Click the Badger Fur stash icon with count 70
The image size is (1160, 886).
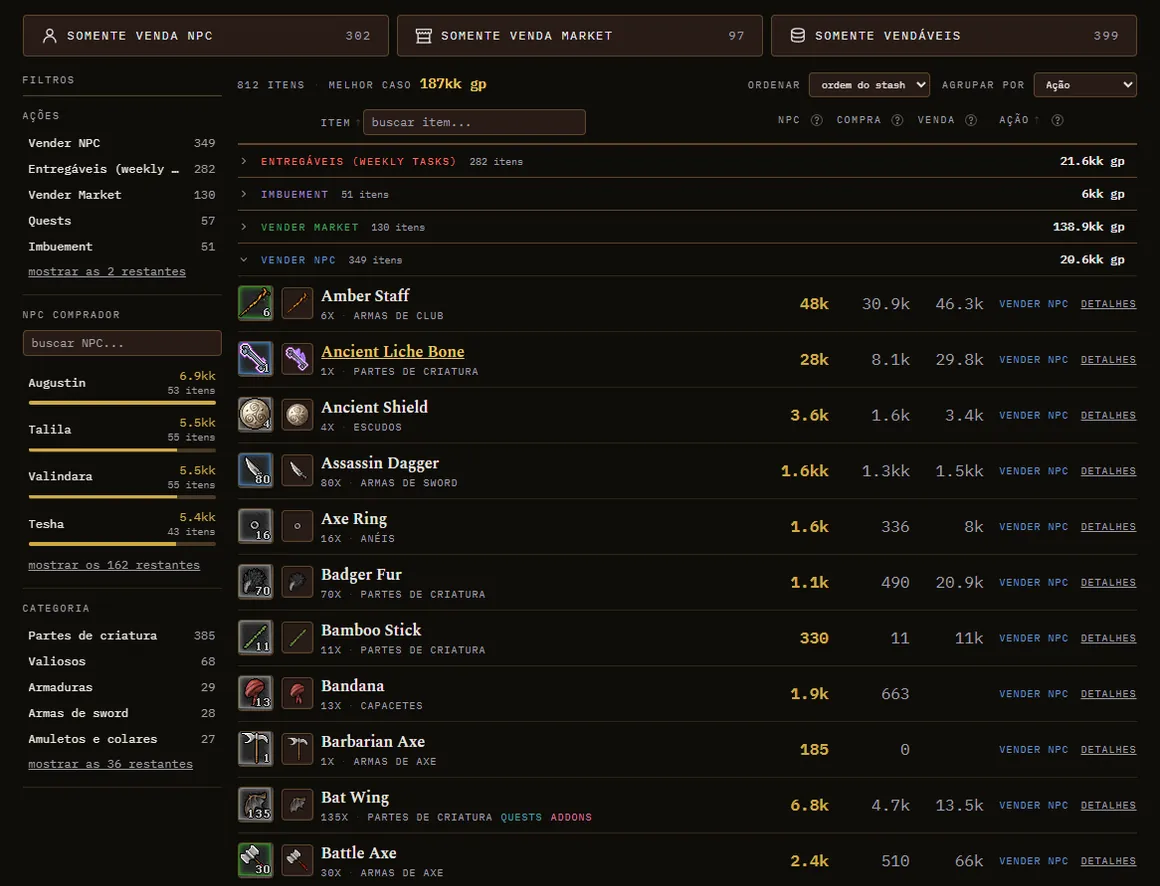[255, 582]
